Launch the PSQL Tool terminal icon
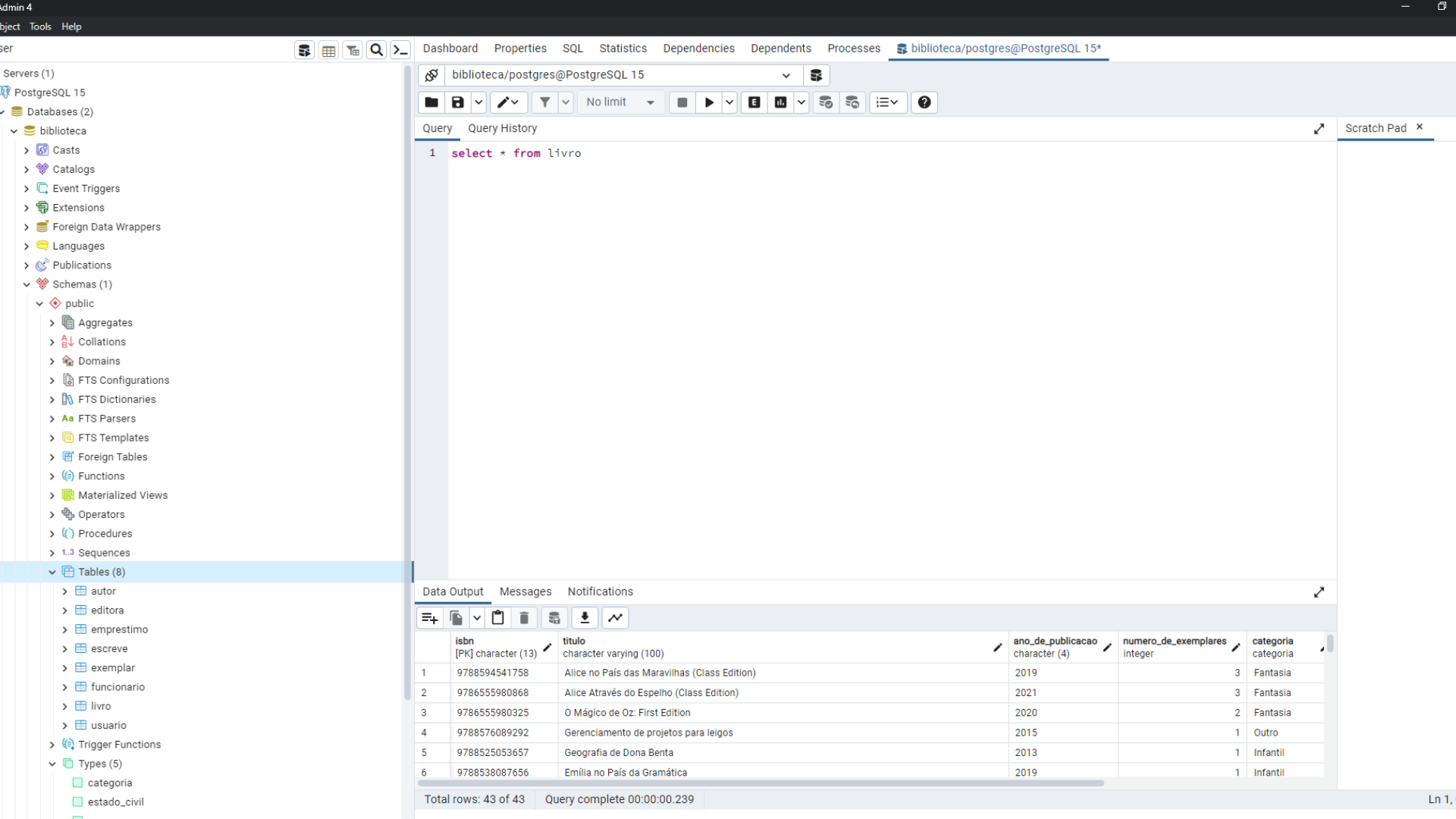 point(400,50)
